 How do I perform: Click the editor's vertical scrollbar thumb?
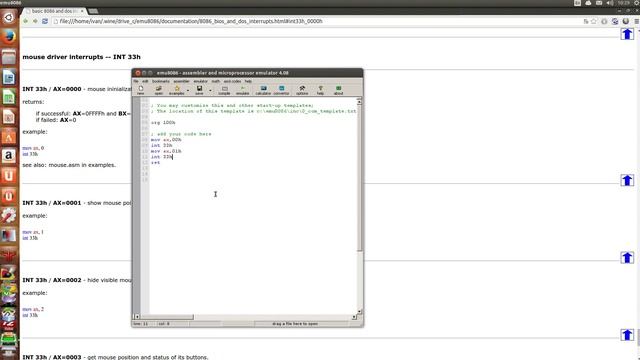coord(359,178)
